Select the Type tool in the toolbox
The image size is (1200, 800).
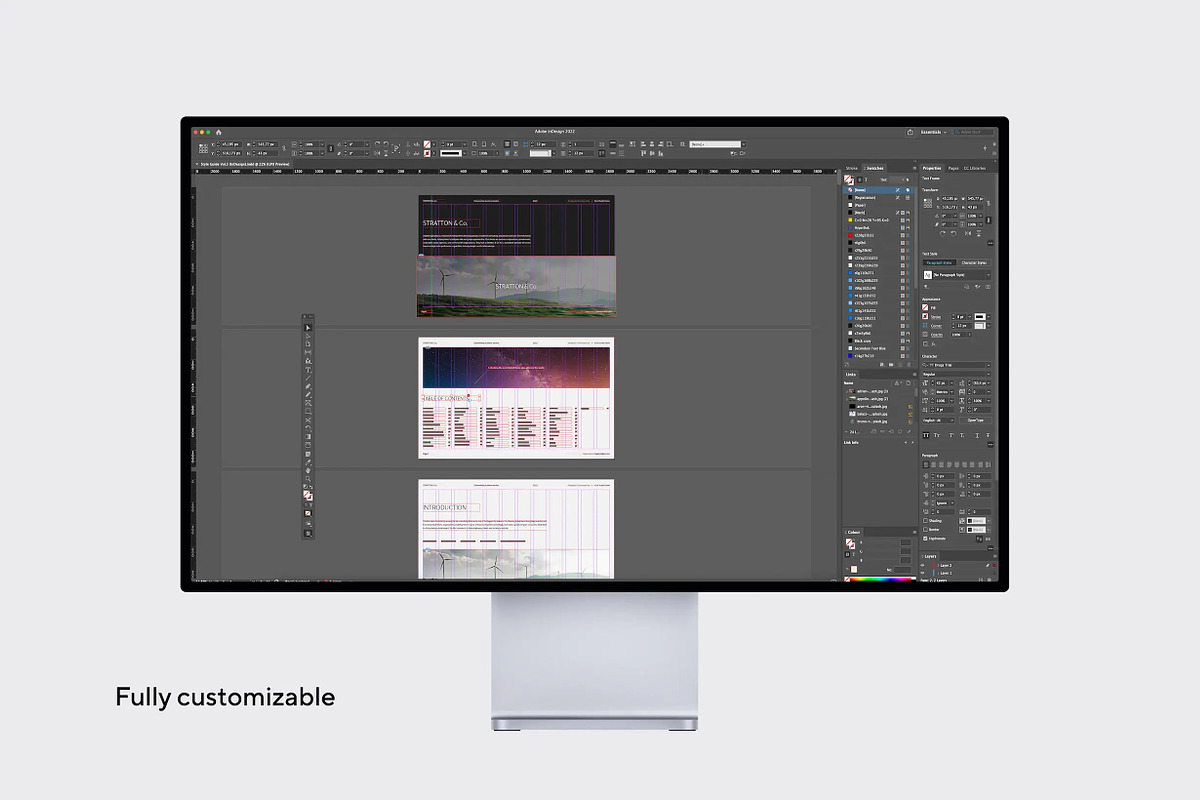coord(308,370)
